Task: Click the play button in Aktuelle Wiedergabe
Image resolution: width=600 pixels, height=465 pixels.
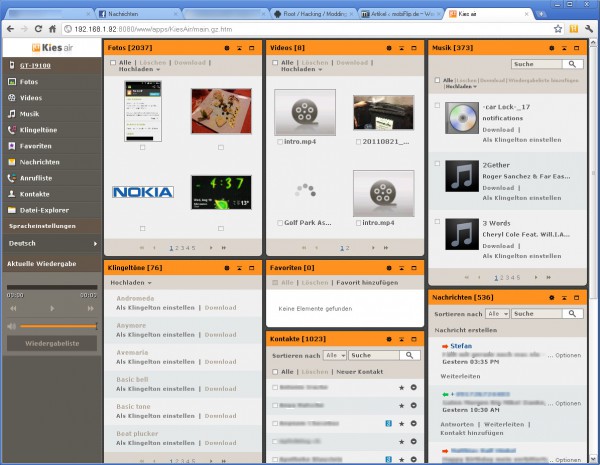Action: 52,308
